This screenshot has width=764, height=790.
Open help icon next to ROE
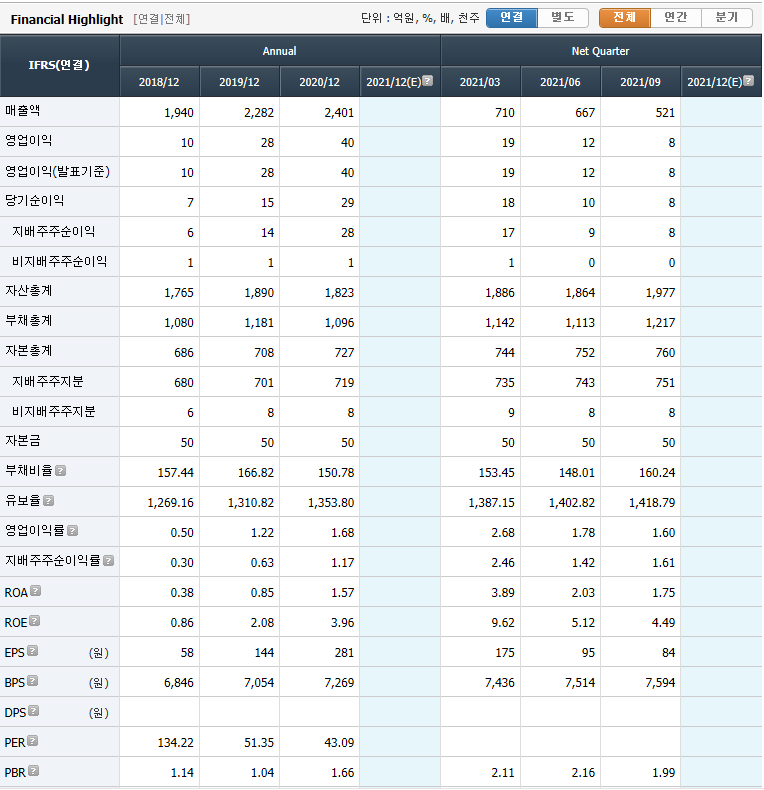[x=35, y=621]
